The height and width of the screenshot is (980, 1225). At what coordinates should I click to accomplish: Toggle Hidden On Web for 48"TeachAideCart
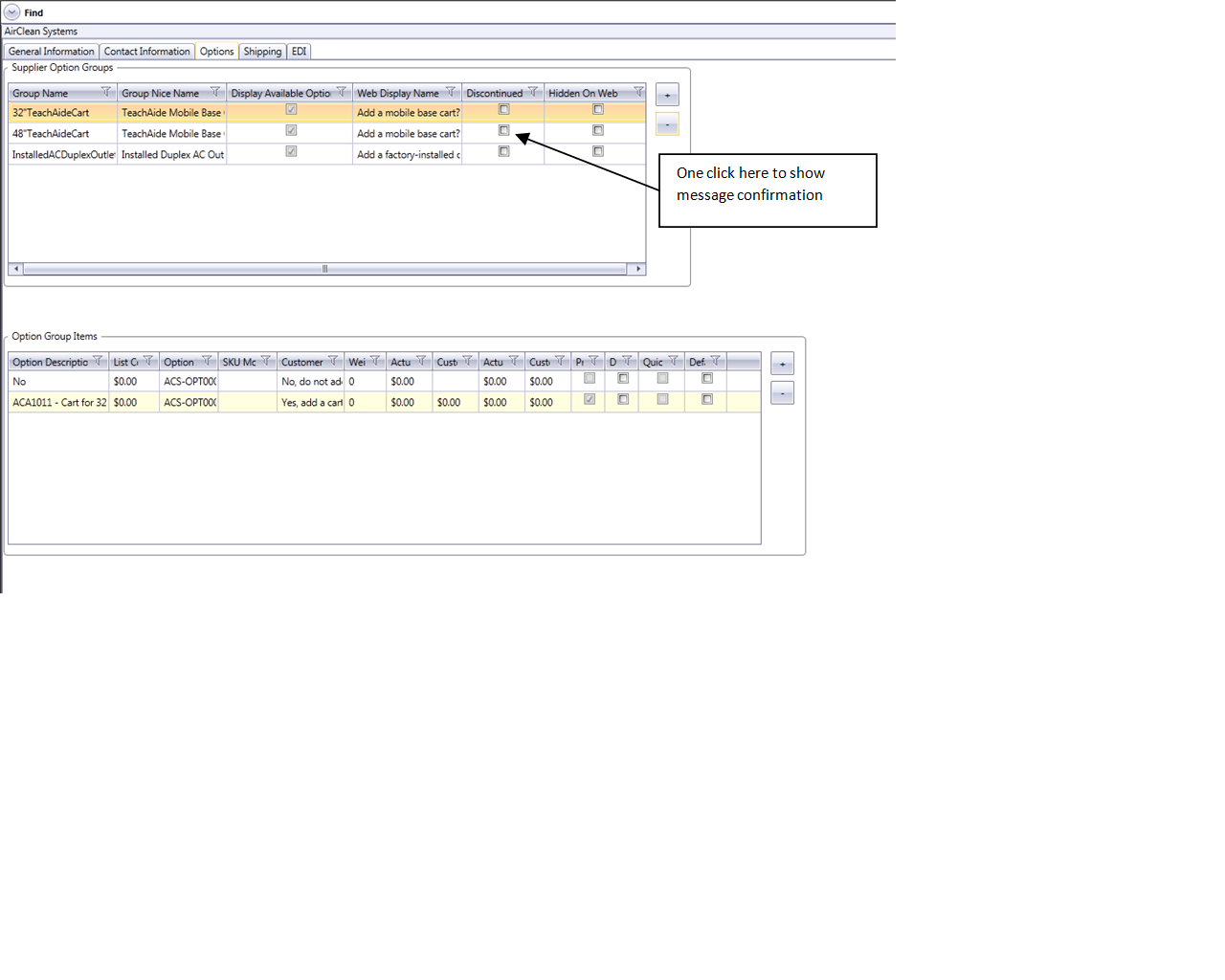tap(598, 131)
